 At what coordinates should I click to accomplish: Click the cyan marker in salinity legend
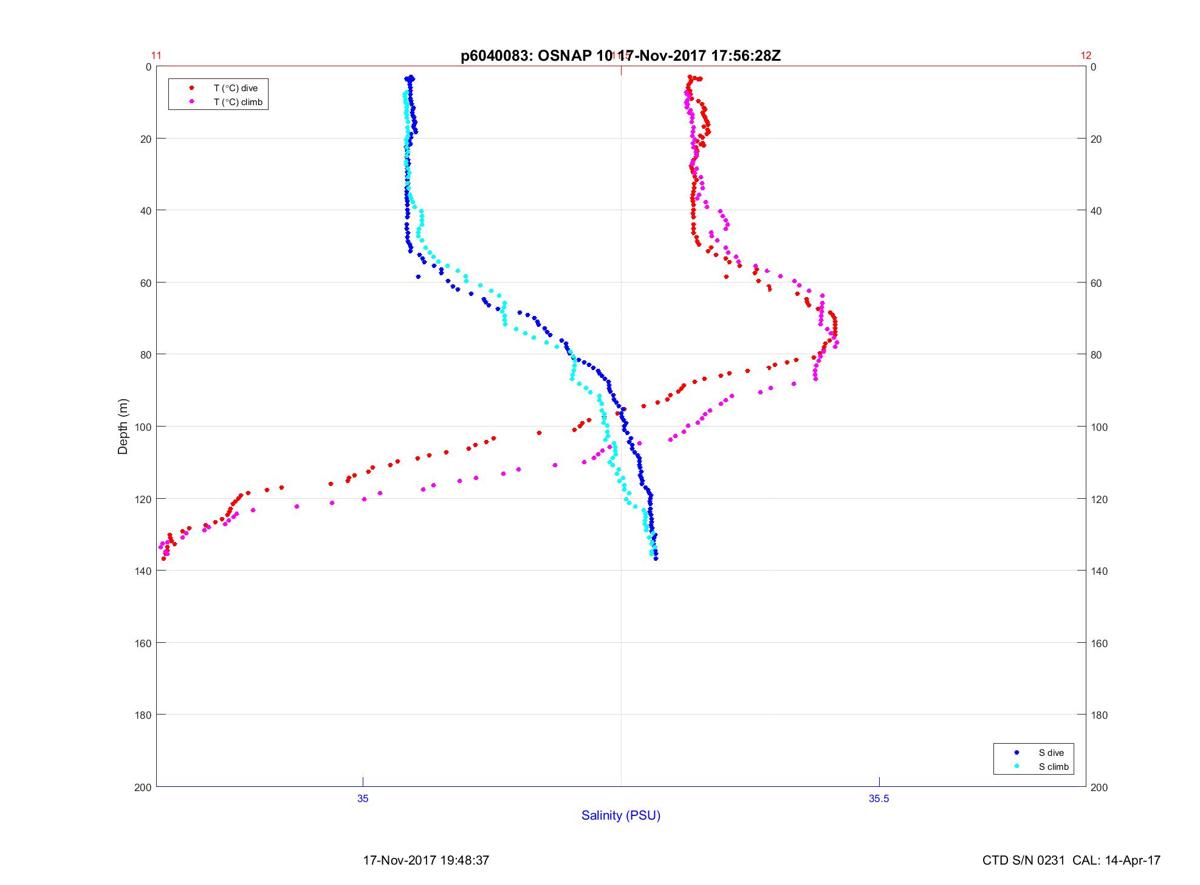[x=1016, y=766]
